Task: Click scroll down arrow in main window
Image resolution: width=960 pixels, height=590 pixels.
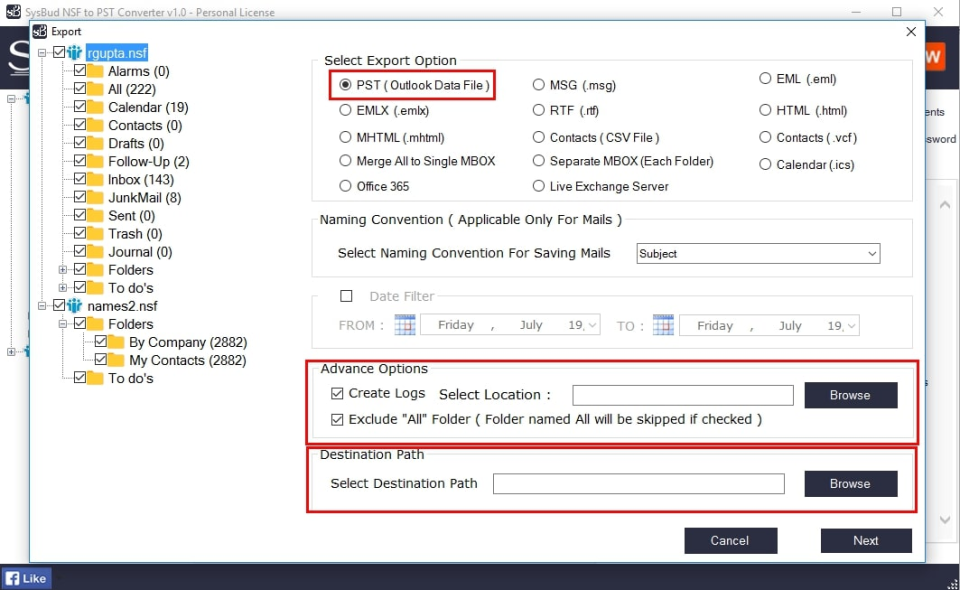Action: (945, 520)
